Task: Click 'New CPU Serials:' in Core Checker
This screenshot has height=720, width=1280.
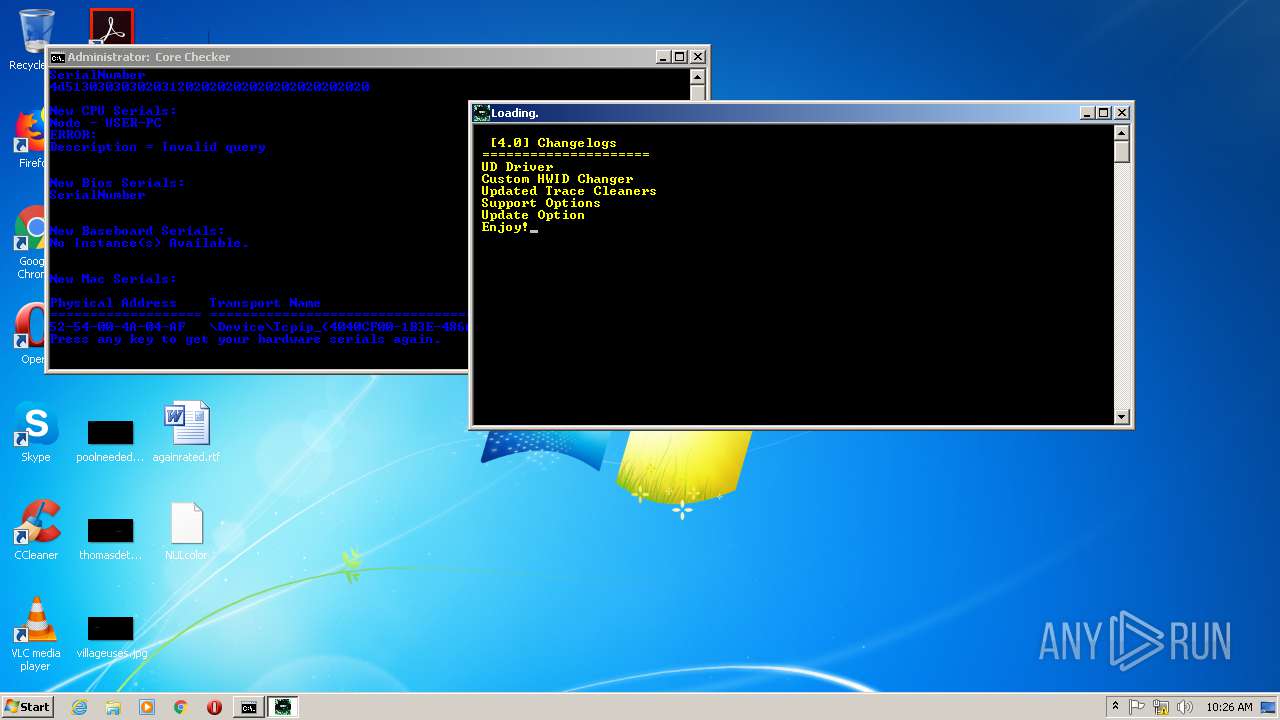Action: point(113,111)
